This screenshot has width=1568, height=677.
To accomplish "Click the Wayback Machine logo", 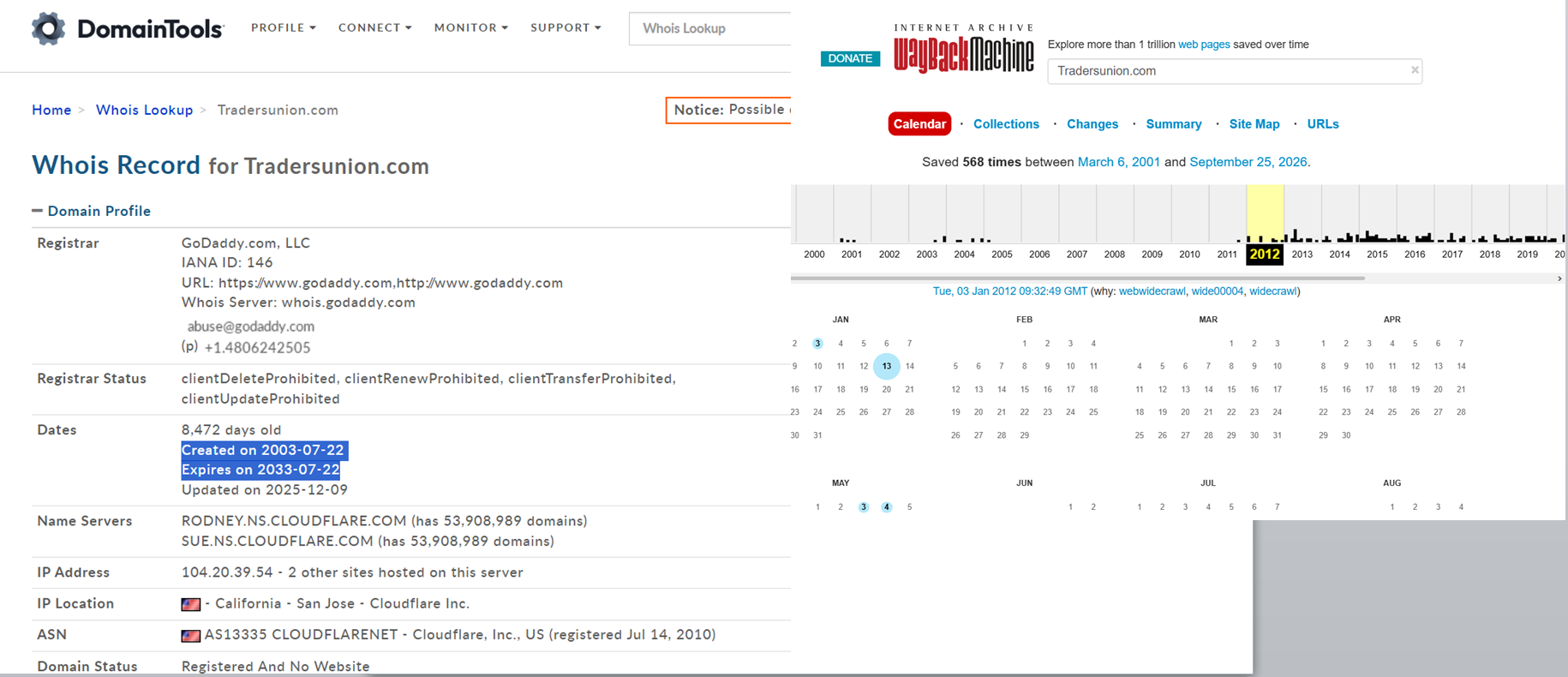I will tap(964, 49).
